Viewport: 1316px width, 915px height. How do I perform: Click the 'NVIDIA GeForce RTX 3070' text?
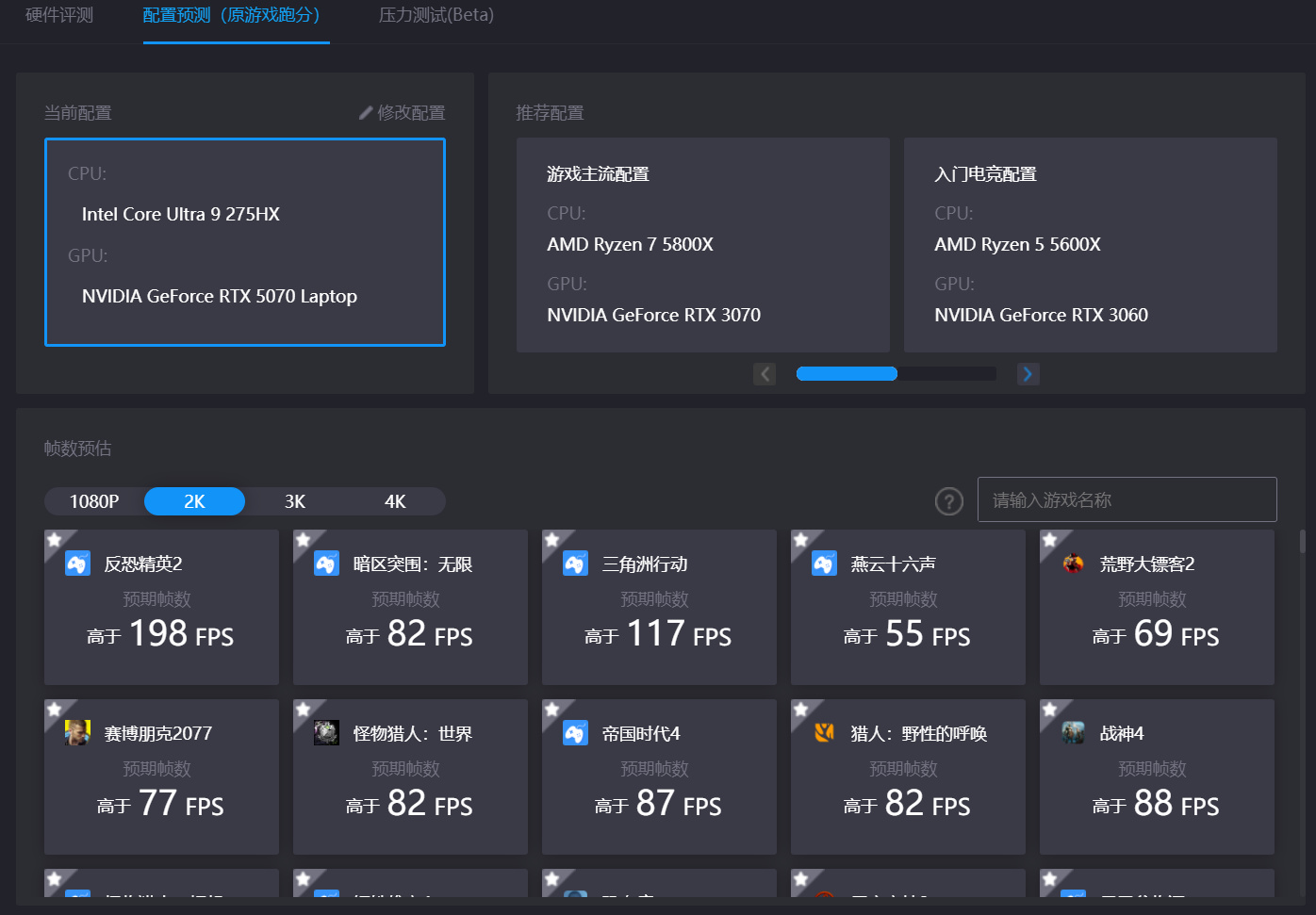(x=654, y=315)
